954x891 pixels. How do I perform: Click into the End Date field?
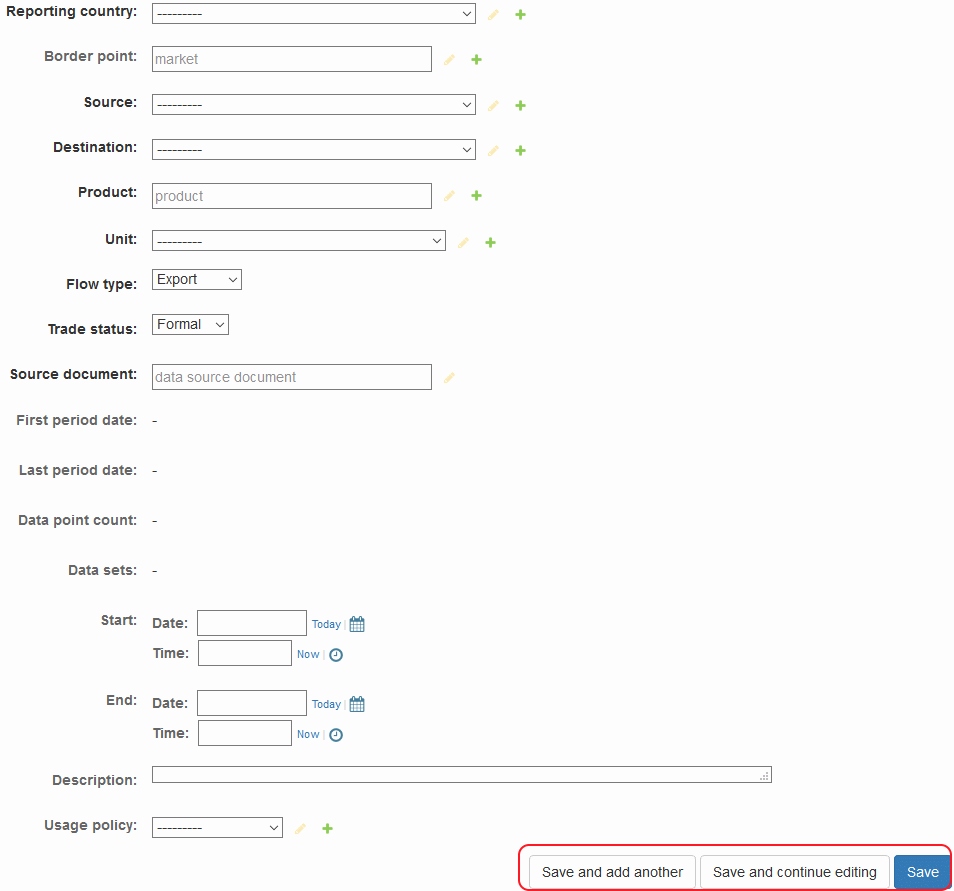[x=252, y=703]
